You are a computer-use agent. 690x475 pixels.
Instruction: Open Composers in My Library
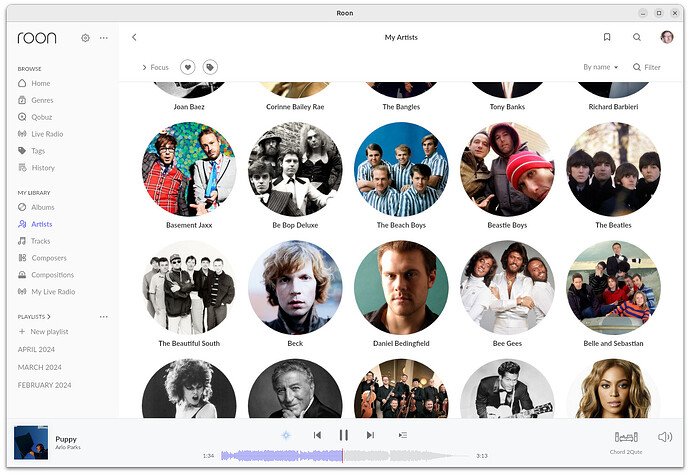tap(42, 258)
